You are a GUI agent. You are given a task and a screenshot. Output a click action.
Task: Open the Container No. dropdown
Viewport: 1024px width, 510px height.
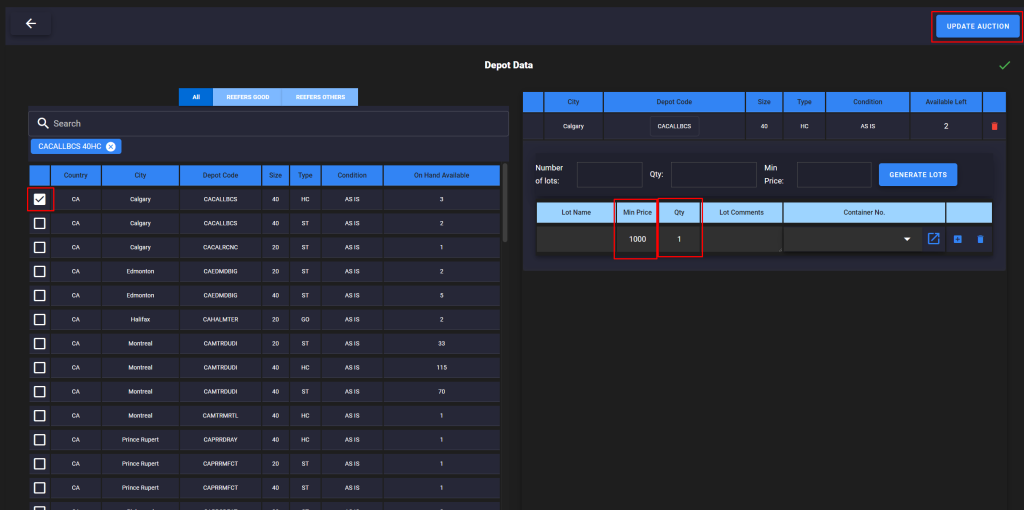tap(907, 239)
